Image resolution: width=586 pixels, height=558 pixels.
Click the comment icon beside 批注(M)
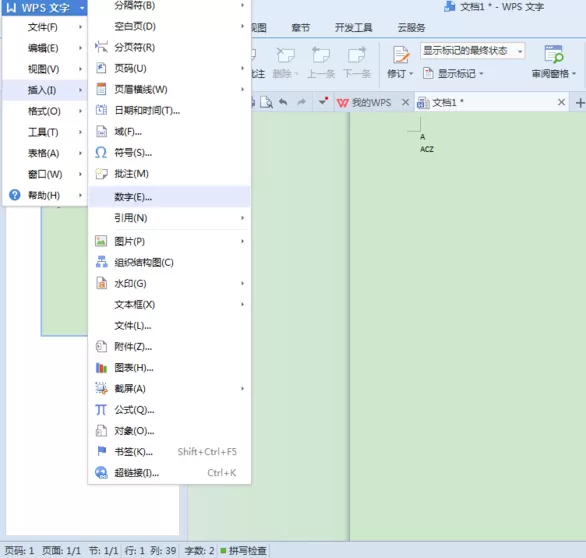(101, 173)
